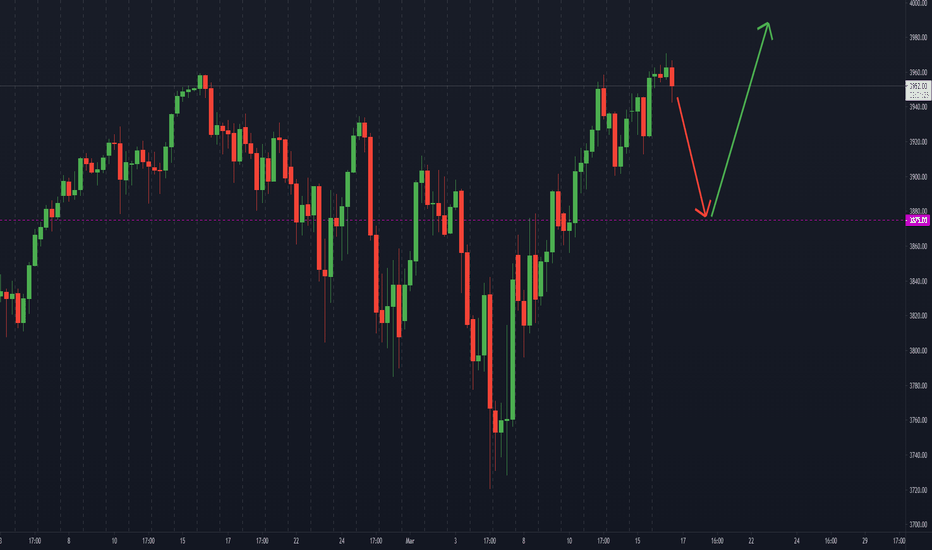Click the 4000.00 price axis label
Image resolution: width=932 pixels, height=550 pixels.
click(x=918, y=3)
